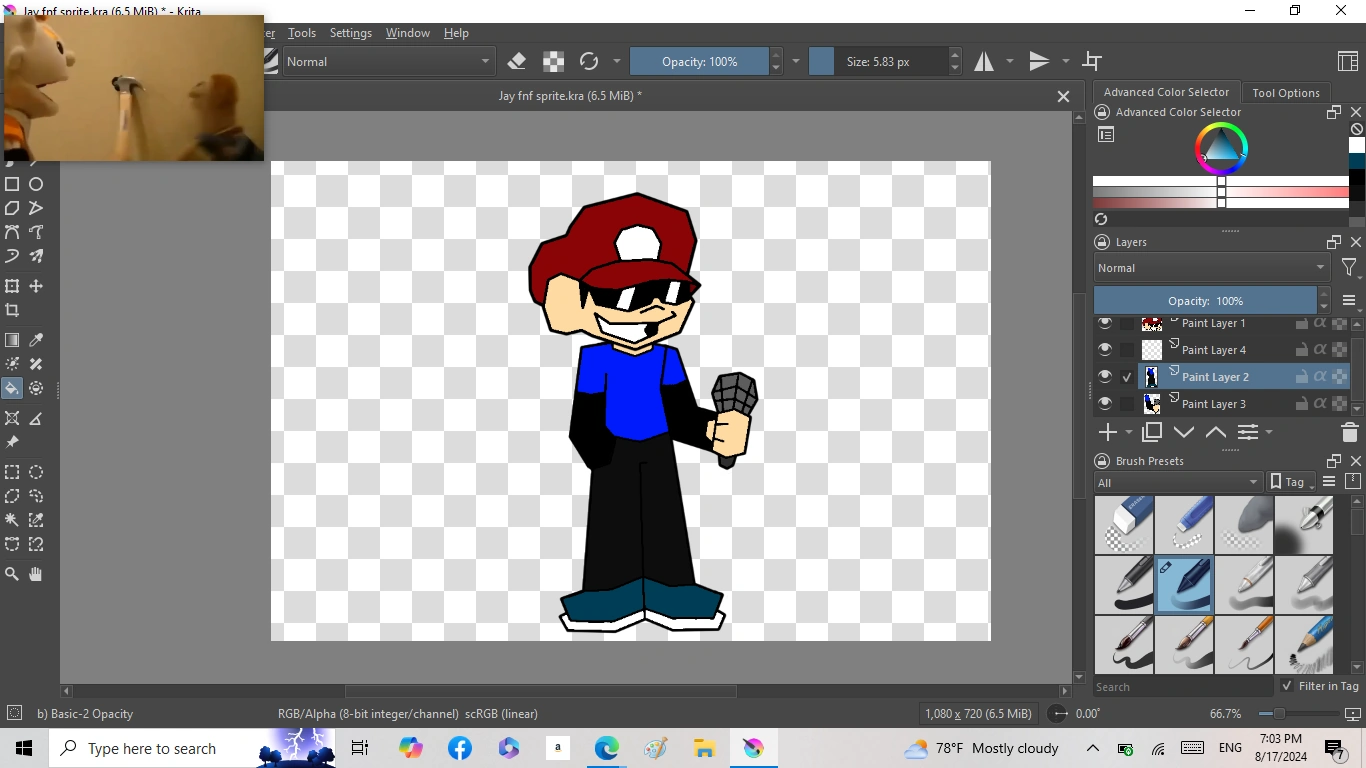Open the brush blending mode Normal dropdown
This screenshot has height=768, width=1366.
[x=388, y=61]
